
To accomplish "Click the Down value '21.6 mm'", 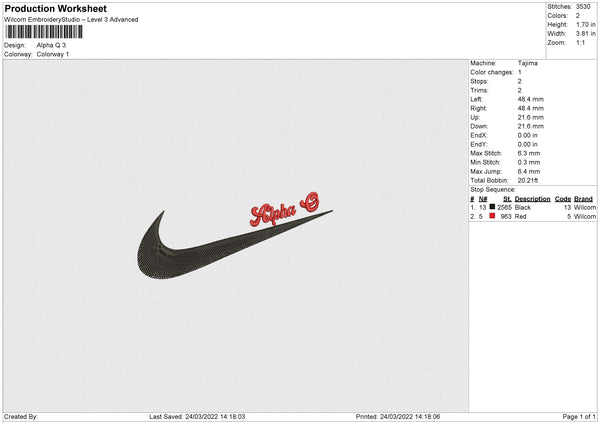I will [x=531, y=126].
